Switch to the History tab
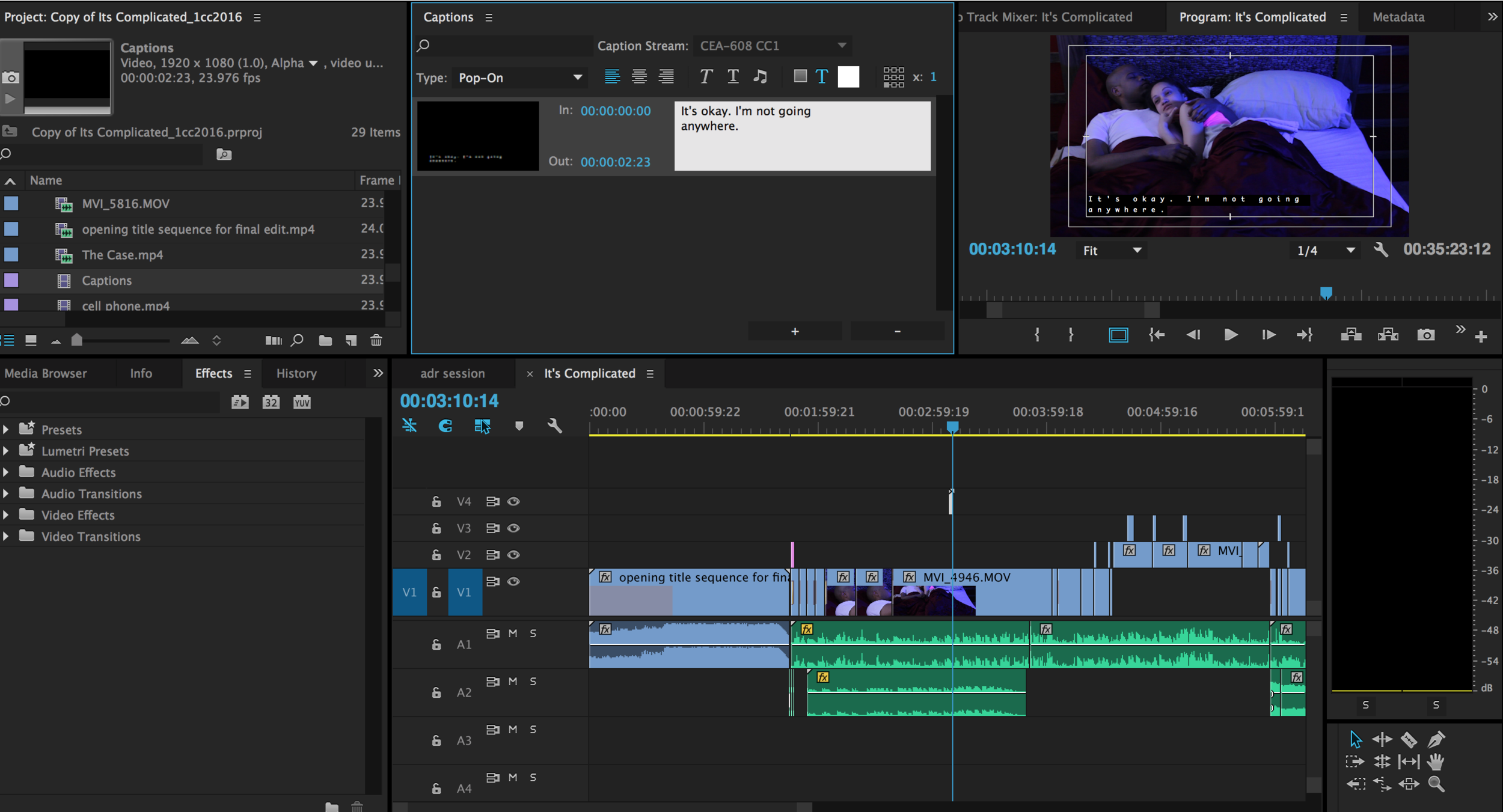 pos(296,373)
